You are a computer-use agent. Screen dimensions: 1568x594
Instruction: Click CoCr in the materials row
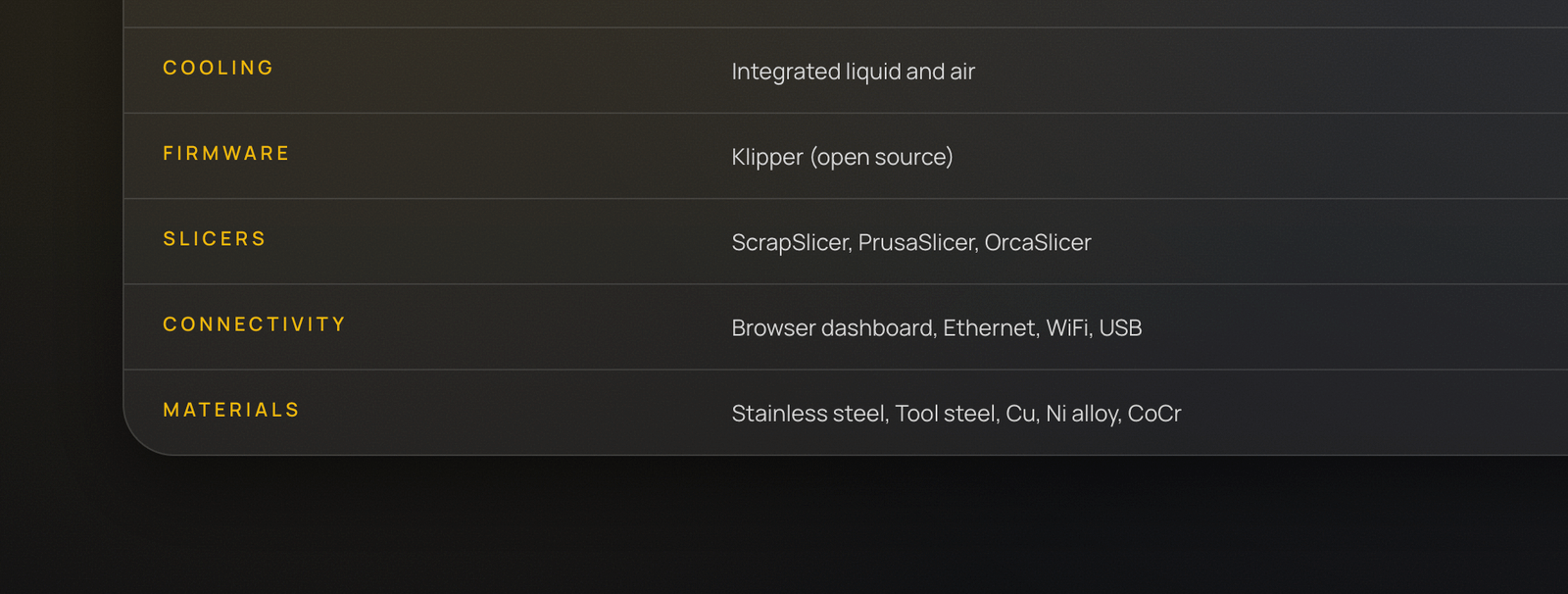(1154, 414)
